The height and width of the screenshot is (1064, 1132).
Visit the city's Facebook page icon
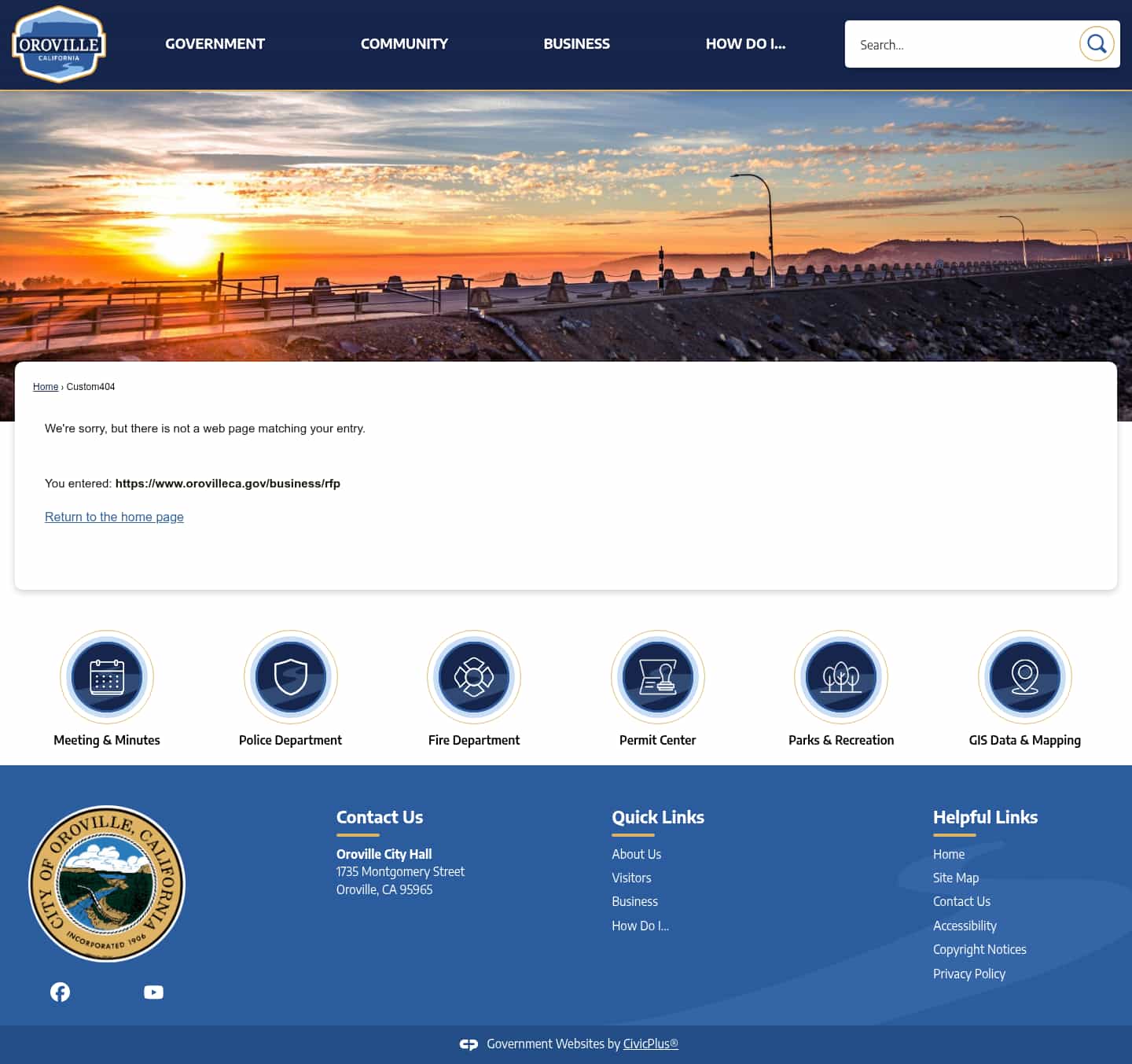pyautogui.click(x=60, y=992)
